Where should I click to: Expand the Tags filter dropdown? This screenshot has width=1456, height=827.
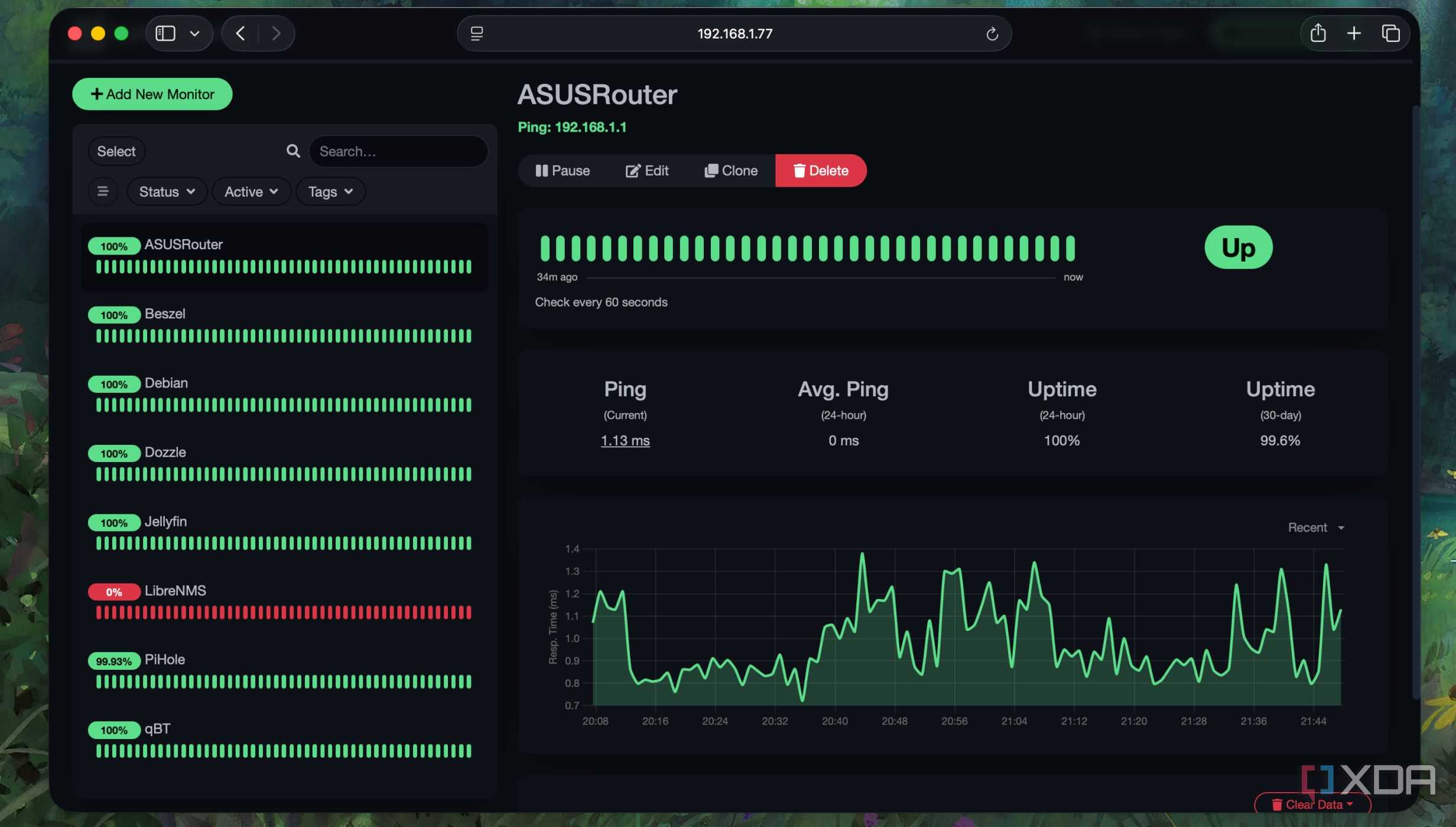330,191
